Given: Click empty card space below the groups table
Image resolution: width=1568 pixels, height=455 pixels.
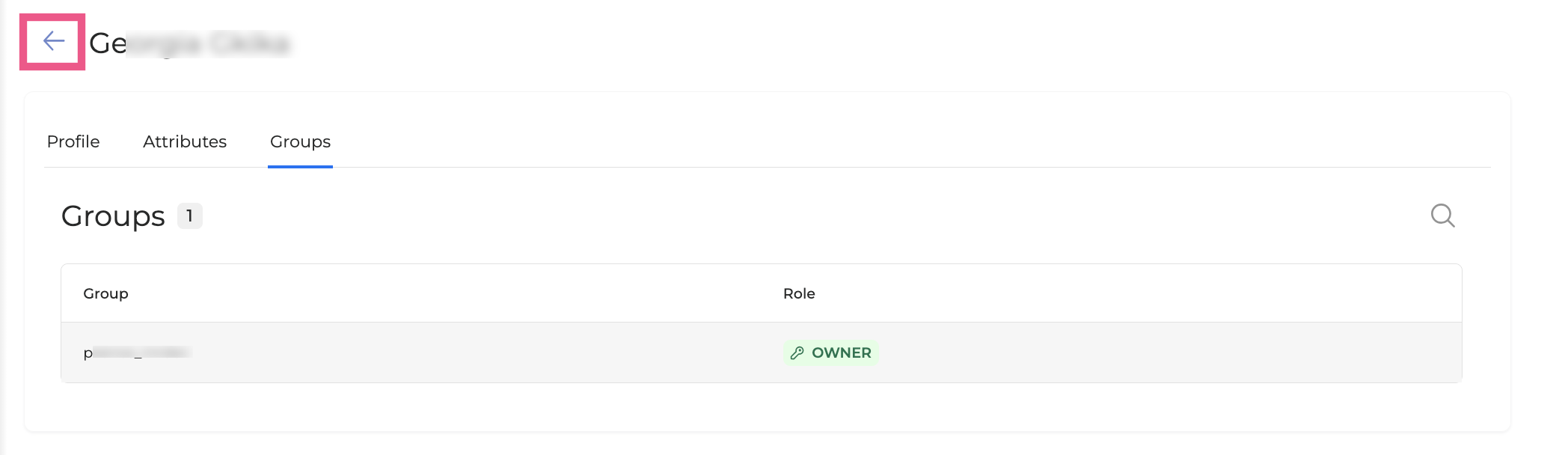Looking at the screenshot, I should coord(748,406).
